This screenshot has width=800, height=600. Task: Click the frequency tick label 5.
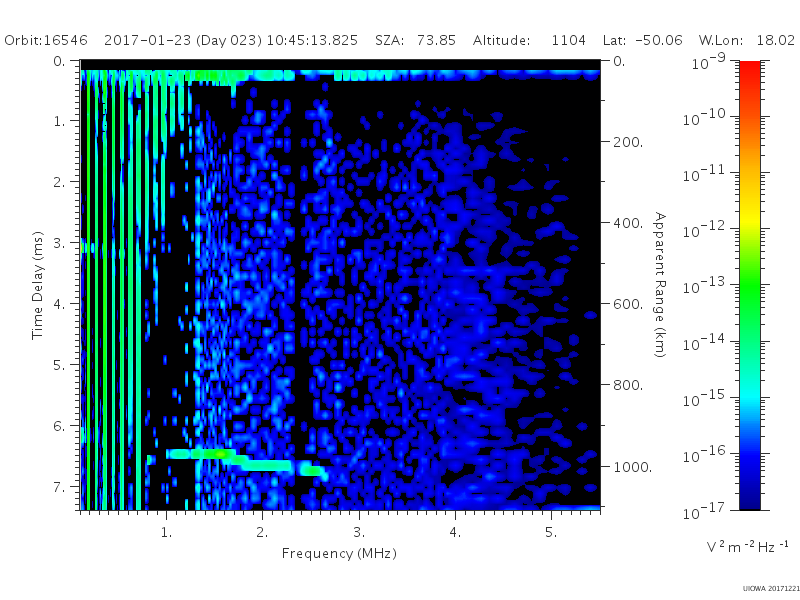[x=551, y=532]
